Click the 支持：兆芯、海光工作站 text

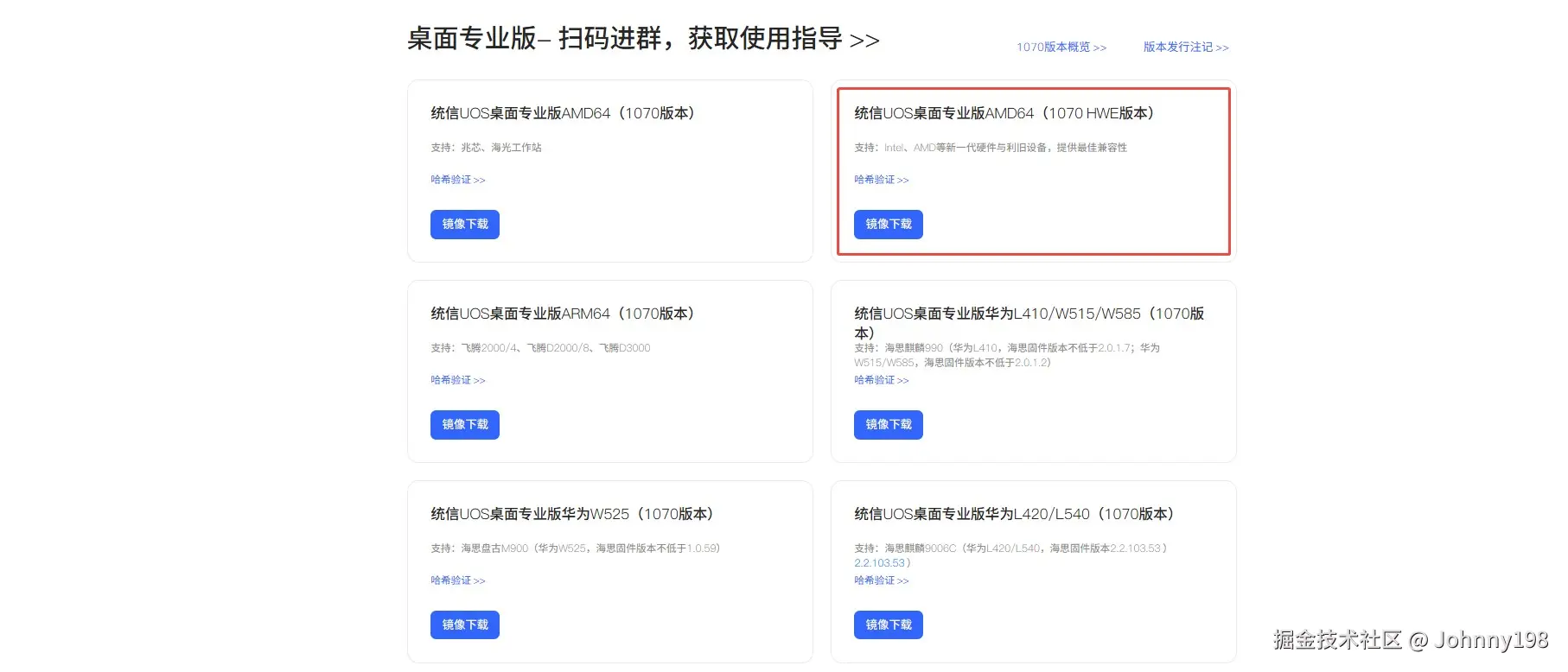[x=486, y=148]
